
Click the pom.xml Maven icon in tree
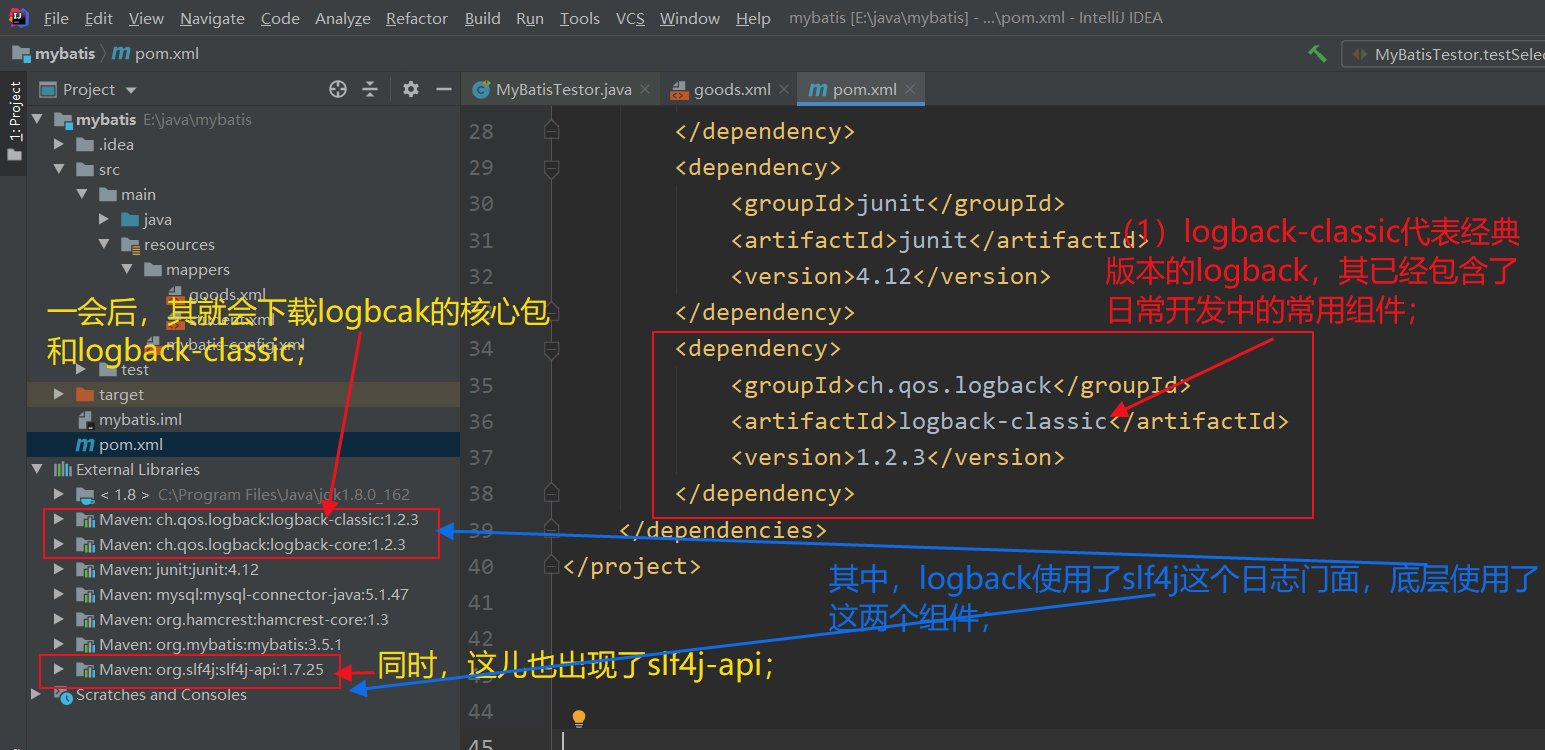[85, 445]
